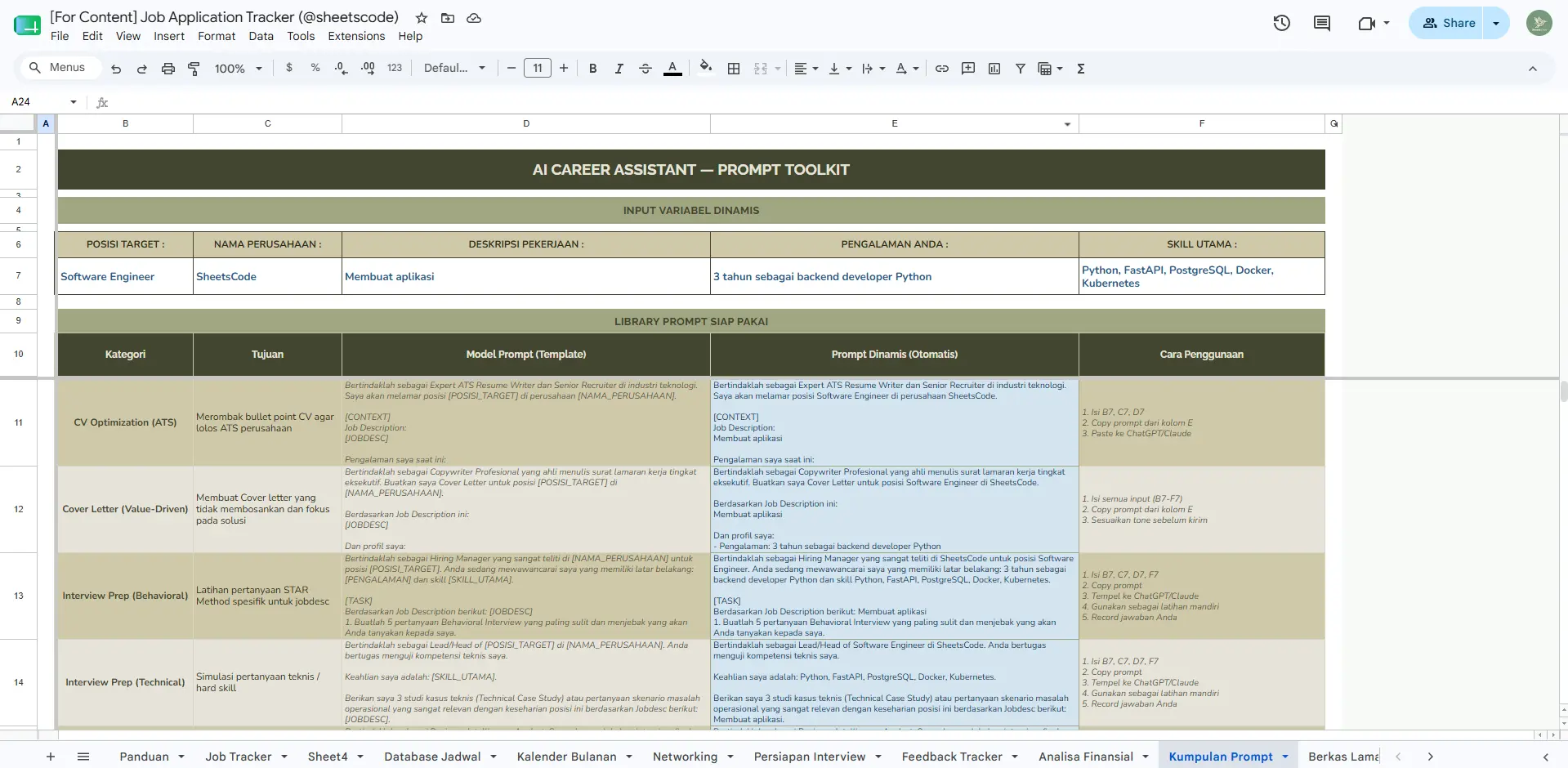Format as percent icon
The image size is (1568, 768).
(x=315, y=68)
